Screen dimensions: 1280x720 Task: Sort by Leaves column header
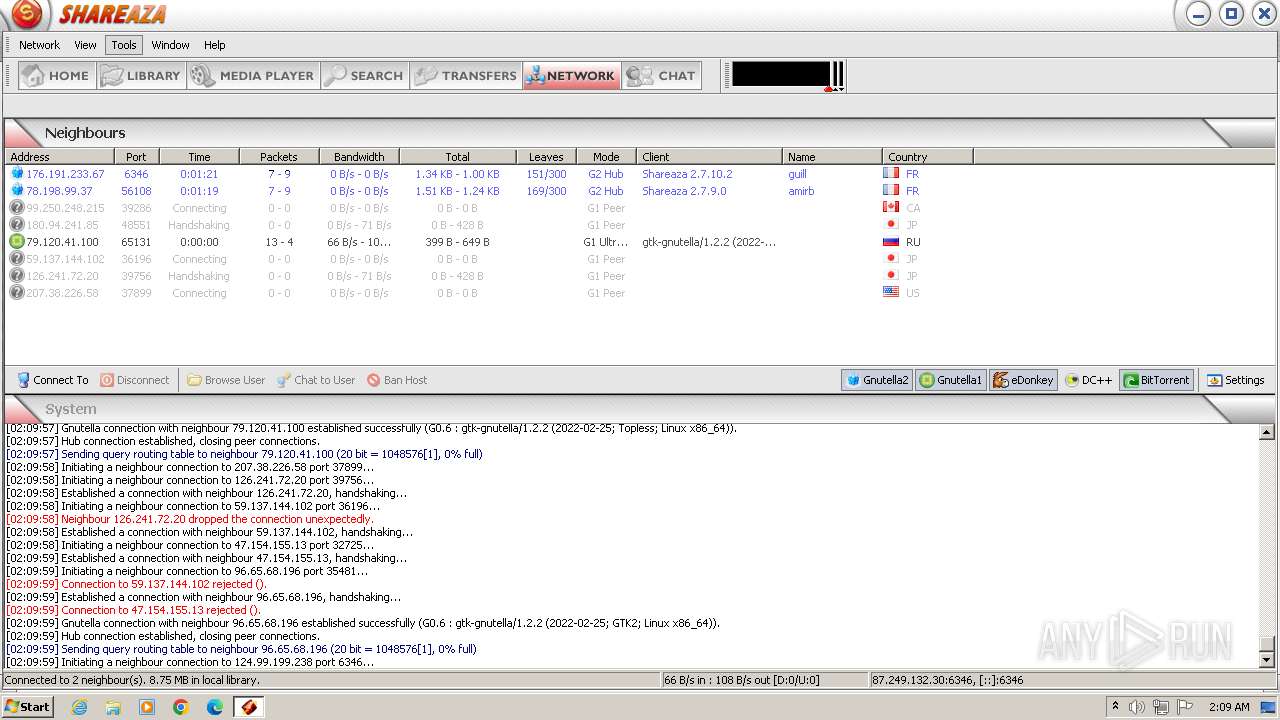pos(546,157)
